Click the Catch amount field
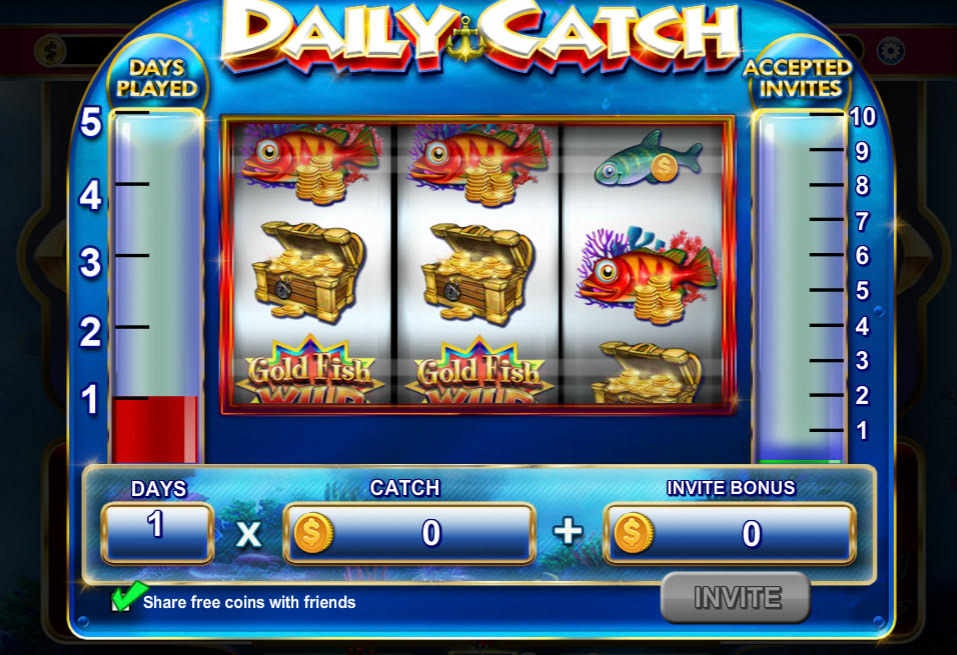The width and height of the screenshot is (957, 655). click(x=410, y=533)
